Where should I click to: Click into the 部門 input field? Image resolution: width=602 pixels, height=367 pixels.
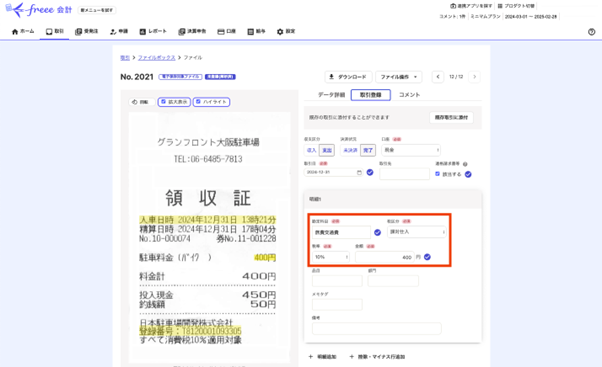point(393,281)
